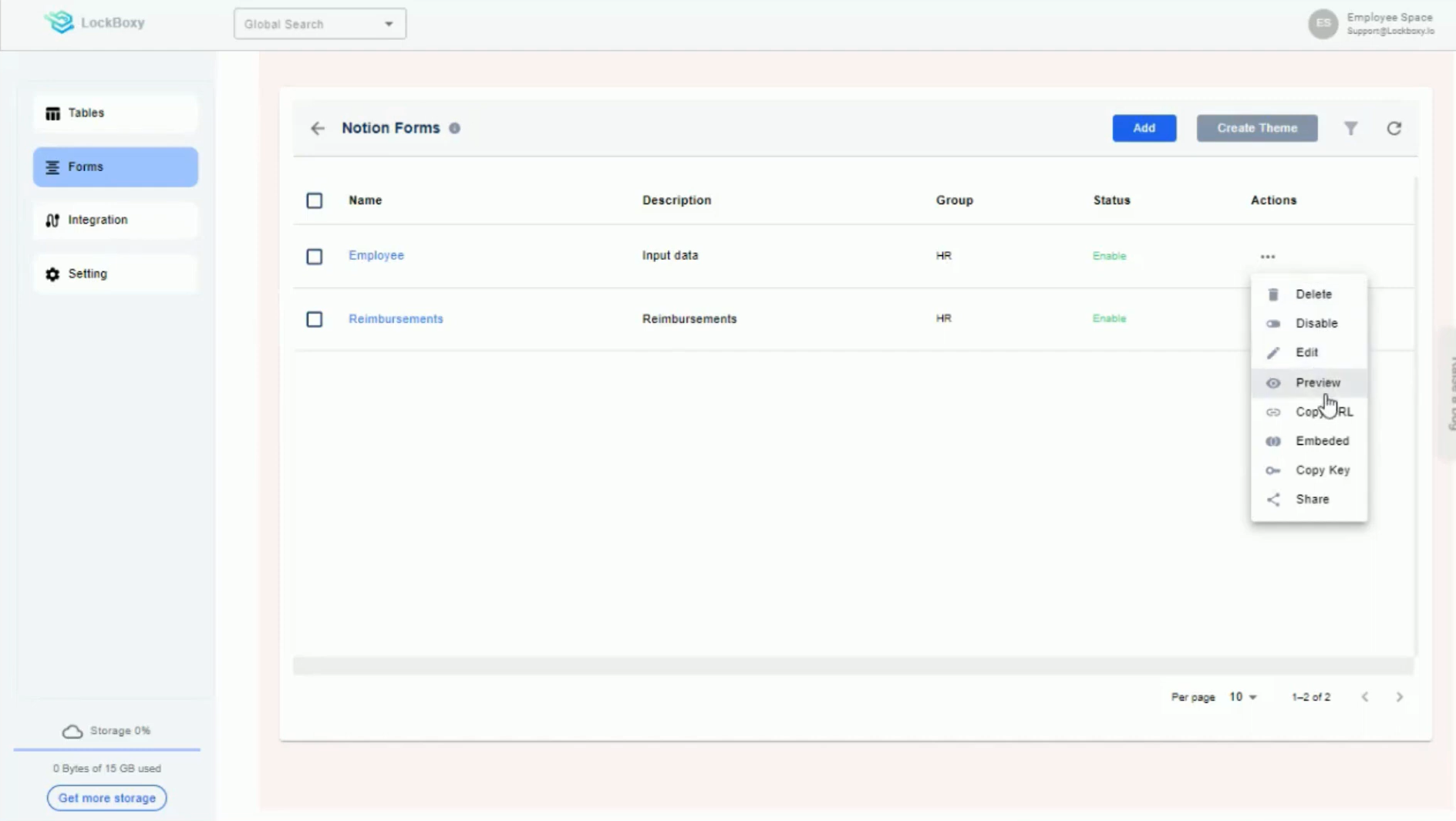The width and height of the screenshot is (1456, 821).
Task: Check the Reimbursements row checkbox
Action: point(315,319)
